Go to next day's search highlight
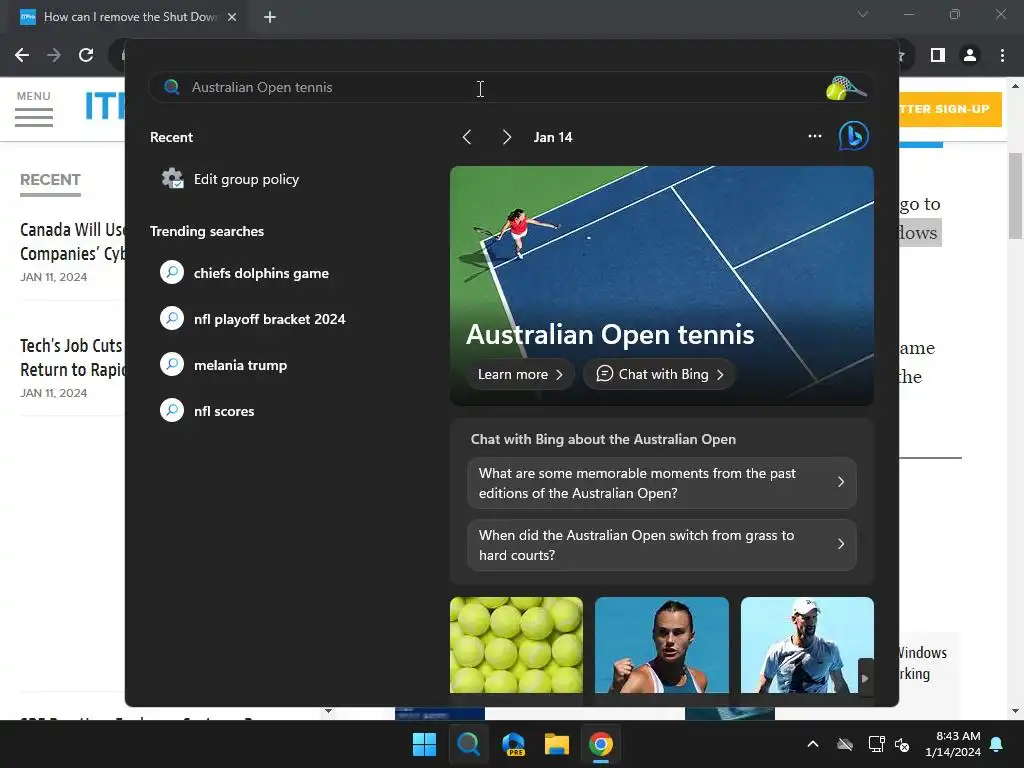The image size is (1024, 768). [506, 137]
